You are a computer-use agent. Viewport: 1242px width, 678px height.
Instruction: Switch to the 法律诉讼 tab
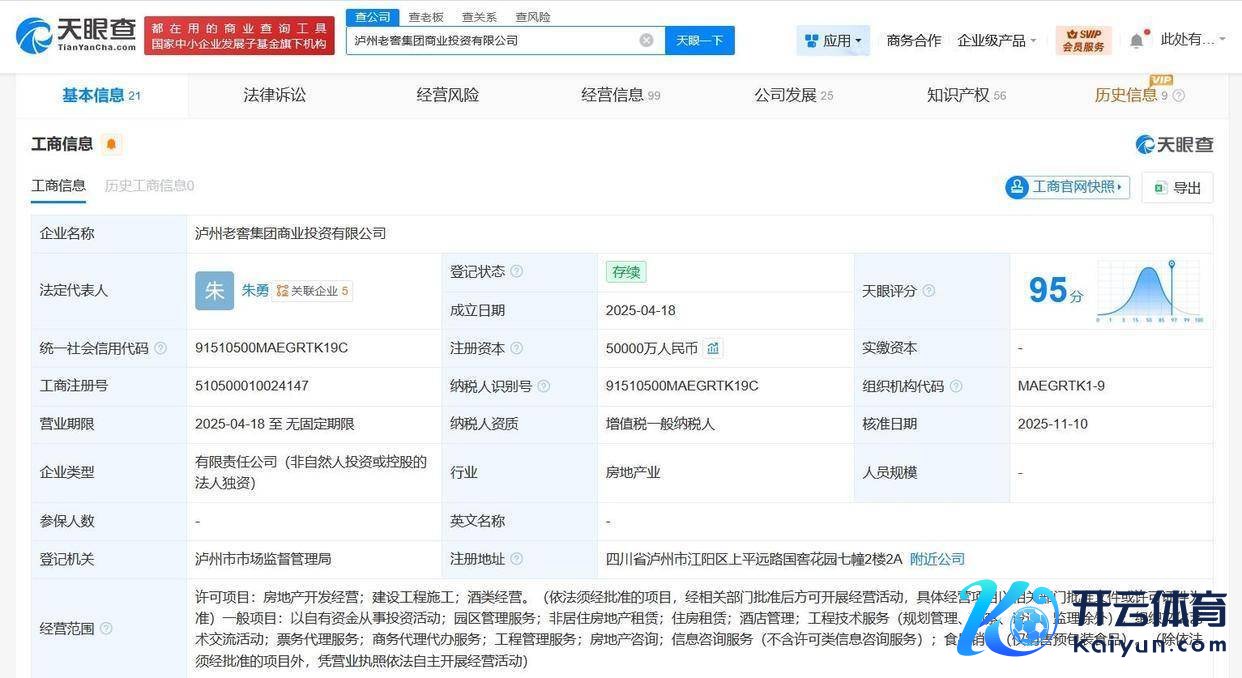coord(275,95)
